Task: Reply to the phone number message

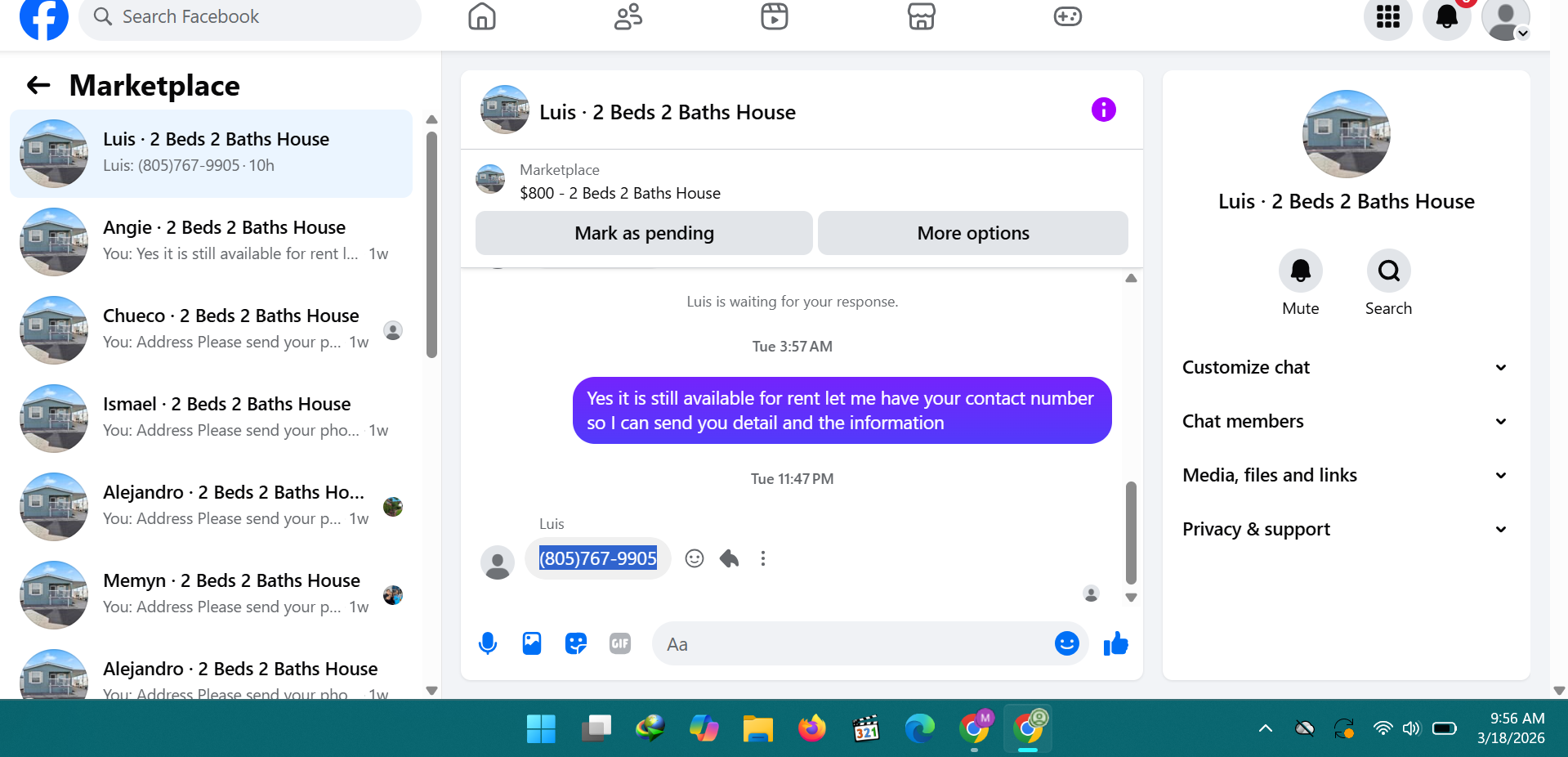Action: click(729, 558)
